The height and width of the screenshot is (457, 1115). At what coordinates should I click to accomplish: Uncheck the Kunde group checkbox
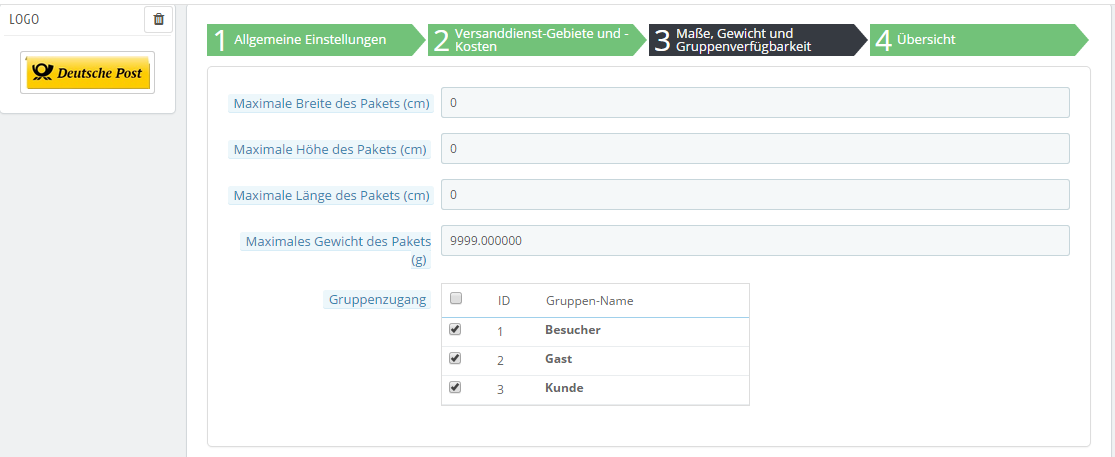coord(456,387)
